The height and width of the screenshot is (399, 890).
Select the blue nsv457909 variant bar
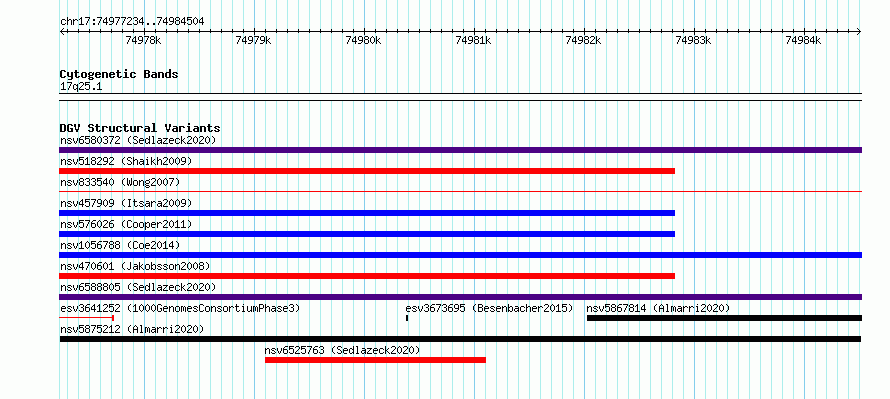click(367, 213)
